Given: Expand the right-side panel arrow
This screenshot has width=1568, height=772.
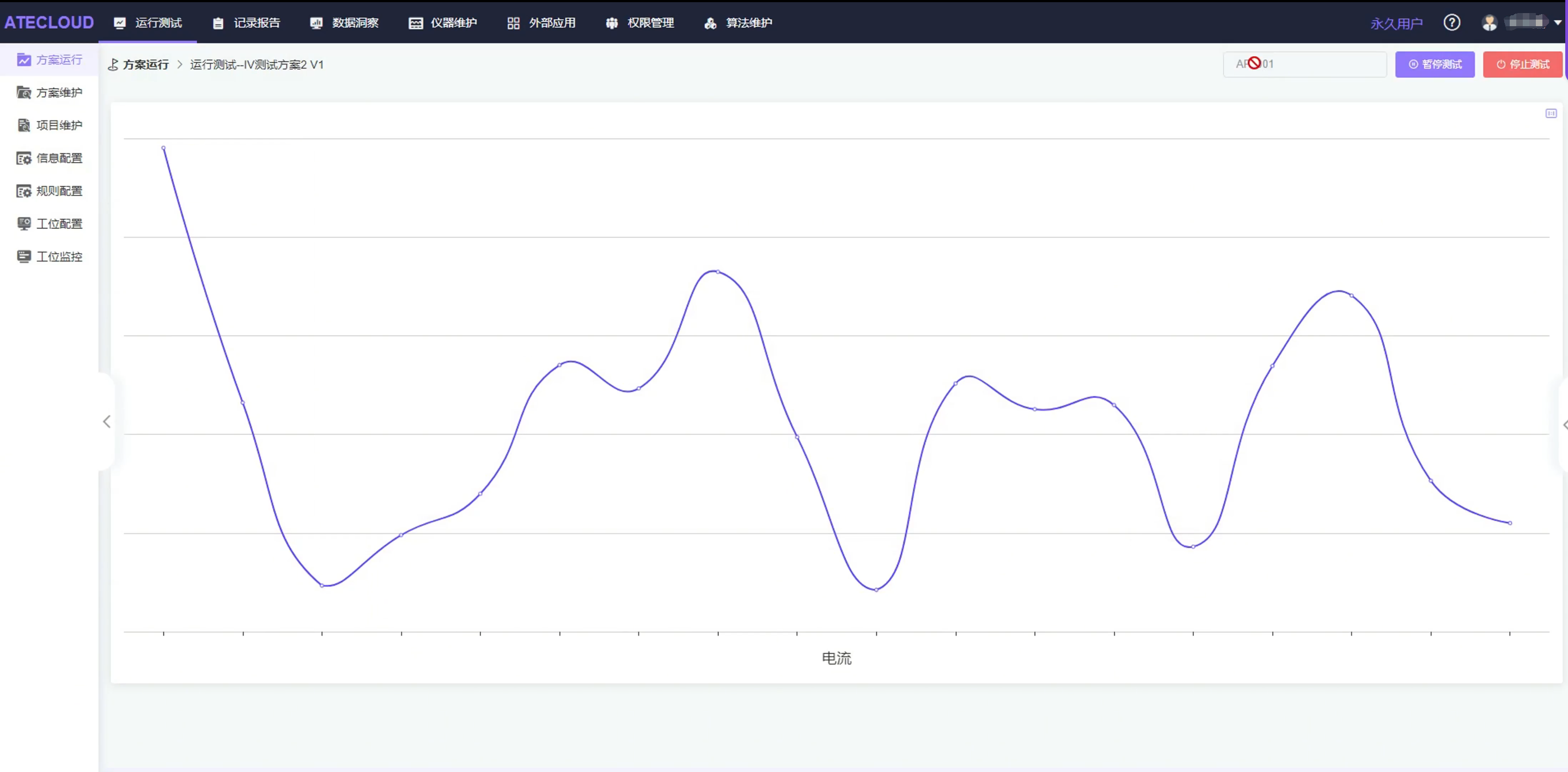Looking at the screenshot, I should (1564, 424).
